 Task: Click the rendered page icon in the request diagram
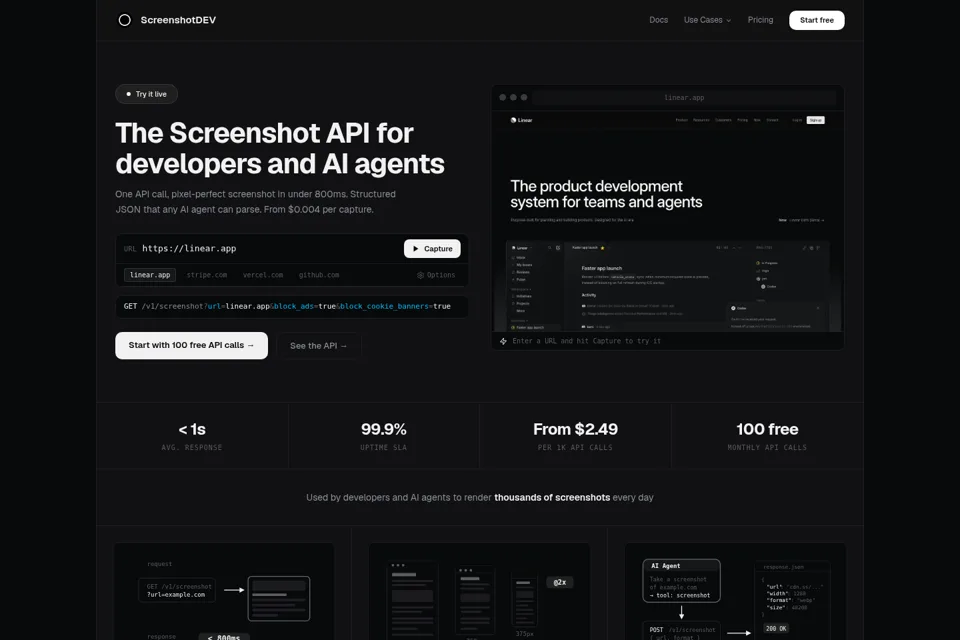(279, 598)
